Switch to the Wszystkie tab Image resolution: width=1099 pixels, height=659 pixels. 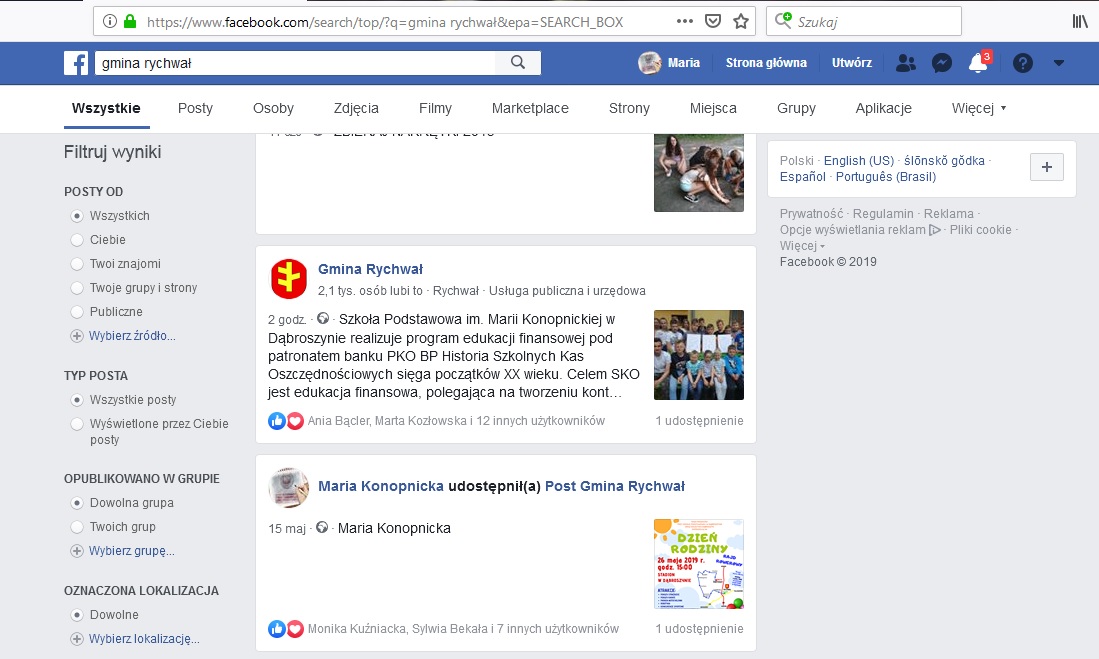pos(106,108)
